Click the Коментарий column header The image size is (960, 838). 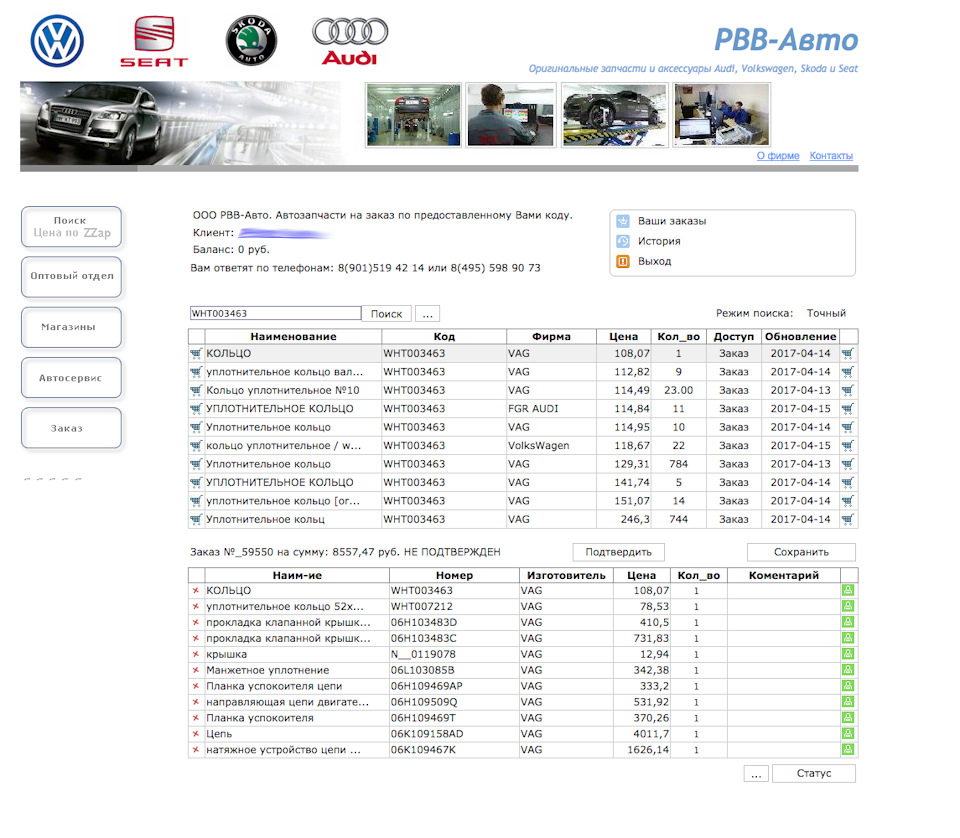(x=784, y=575)
